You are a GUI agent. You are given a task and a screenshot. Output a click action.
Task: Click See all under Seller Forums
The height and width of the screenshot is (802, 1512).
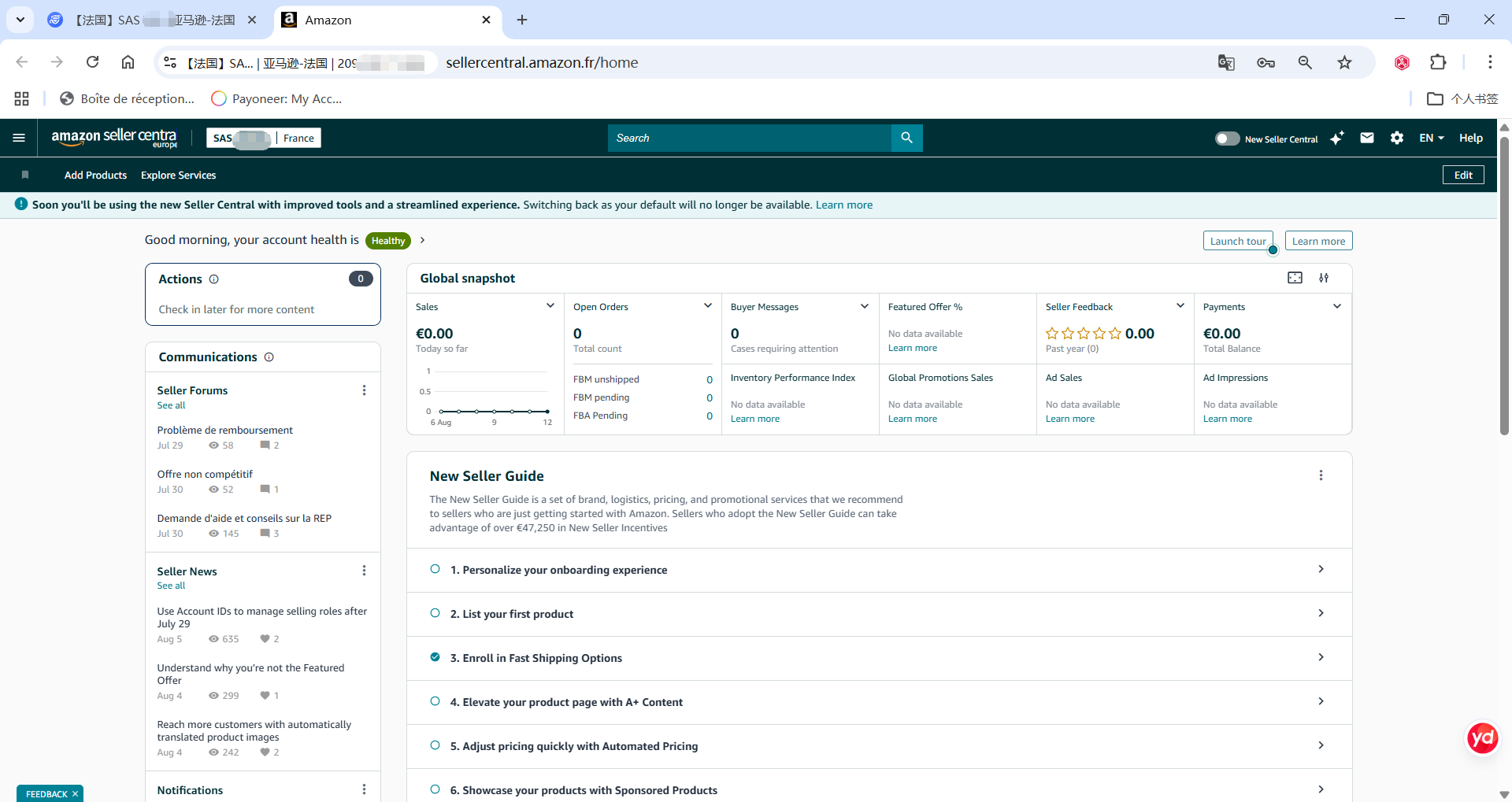pyautogui.click(x=171, y=405)
